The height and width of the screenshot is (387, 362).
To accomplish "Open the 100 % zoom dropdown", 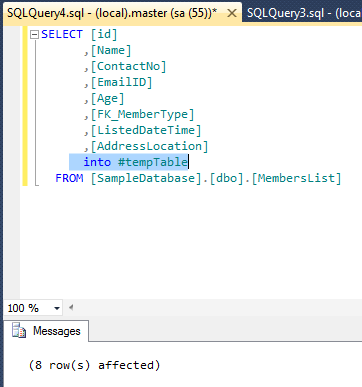I will 57,308.
